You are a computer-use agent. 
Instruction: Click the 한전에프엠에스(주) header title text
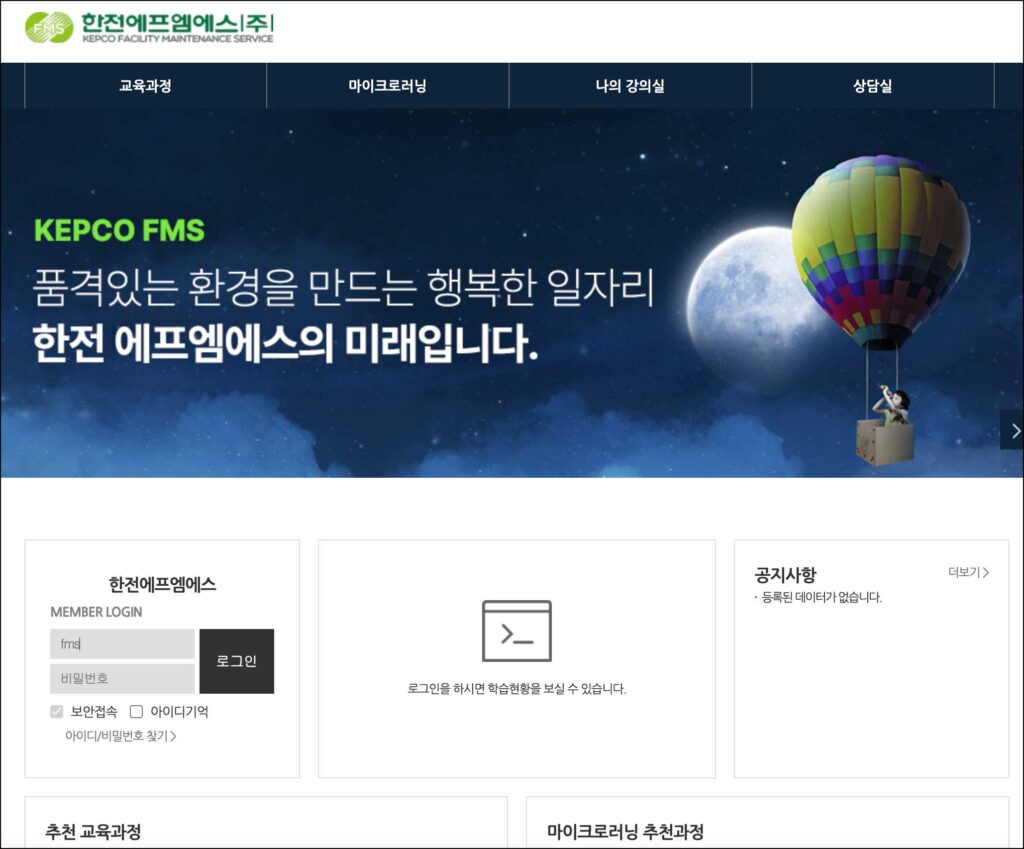click(x=177, y=24)
